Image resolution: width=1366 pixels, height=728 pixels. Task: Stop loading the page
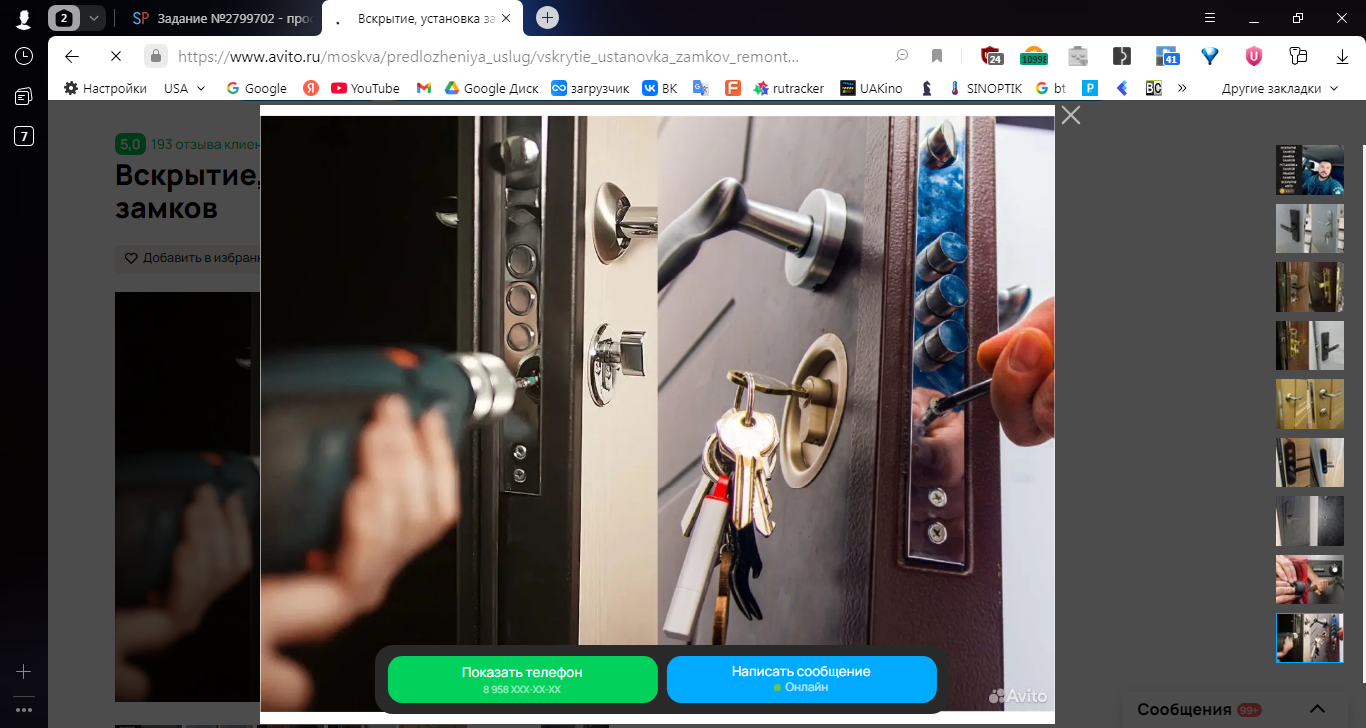(116, 56)
